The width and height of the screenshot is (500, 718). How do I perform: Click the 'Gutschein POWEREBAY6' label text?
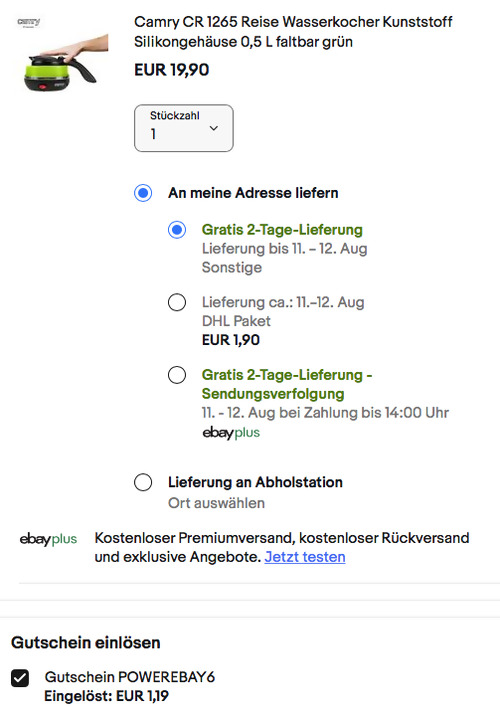(130, 677)
